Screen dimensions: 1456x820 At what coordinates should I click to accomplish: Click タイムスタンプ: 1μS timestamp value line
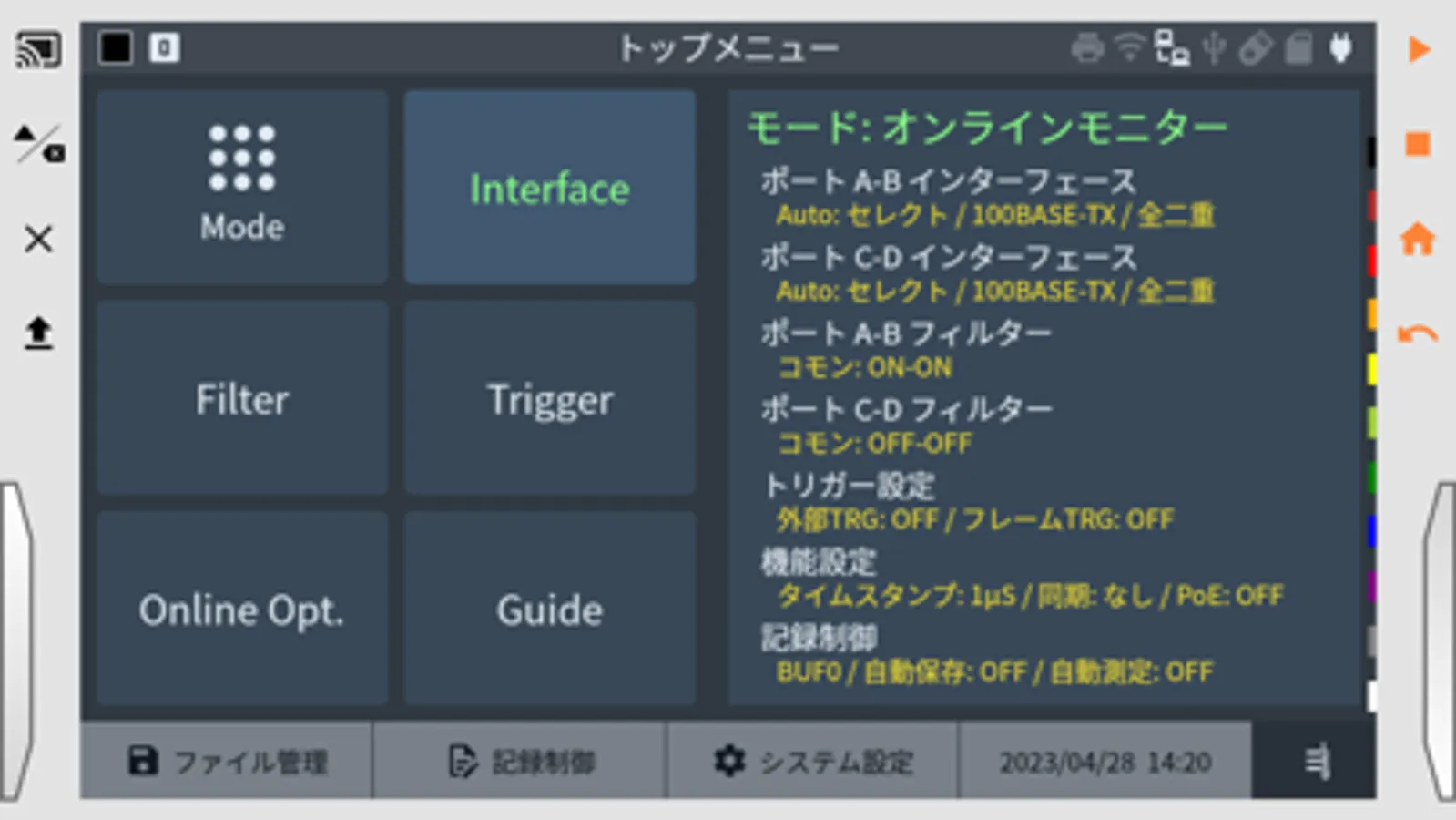tap(1030, 596)
